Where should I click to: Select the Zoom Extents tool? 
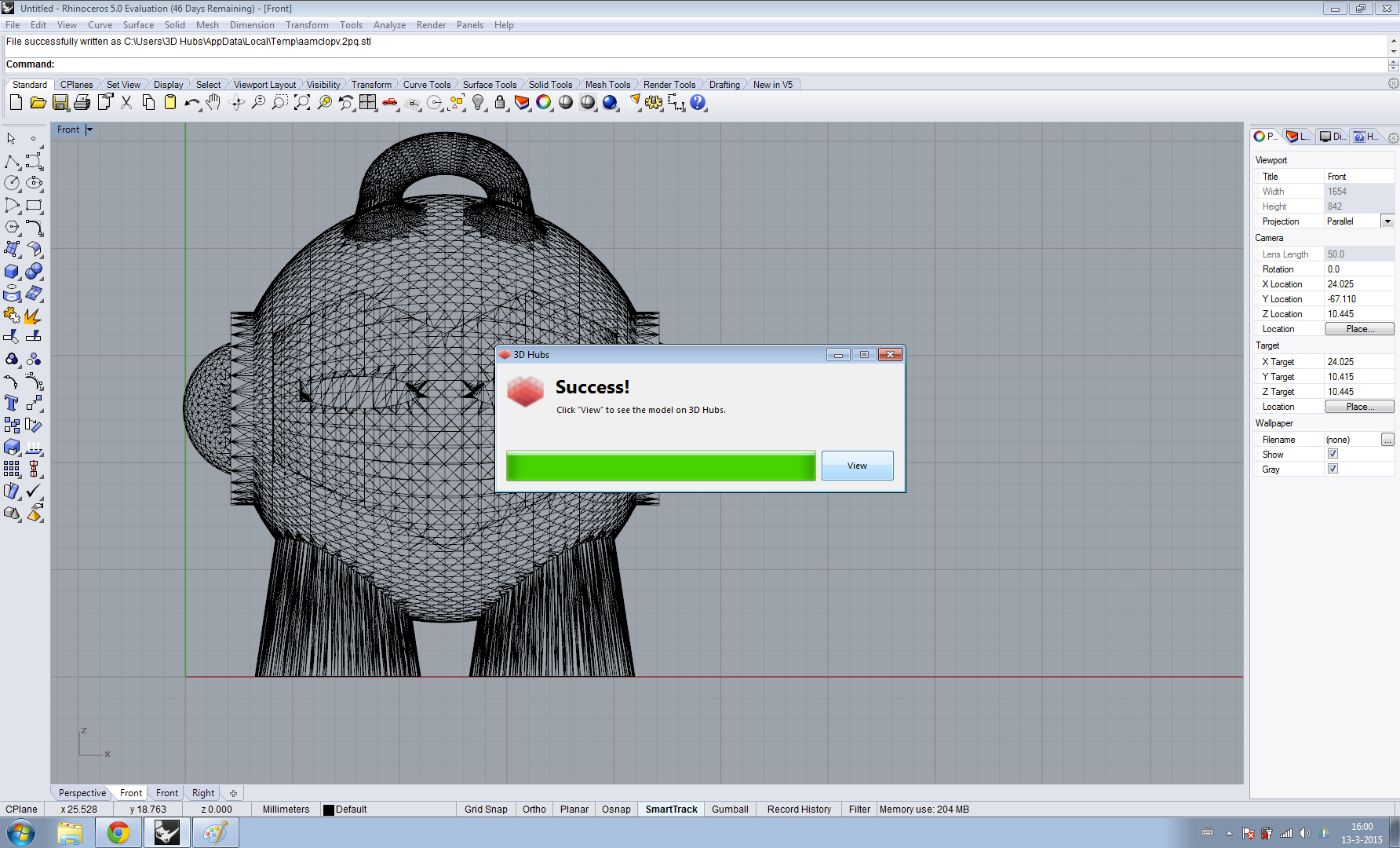tap(302, 103)
